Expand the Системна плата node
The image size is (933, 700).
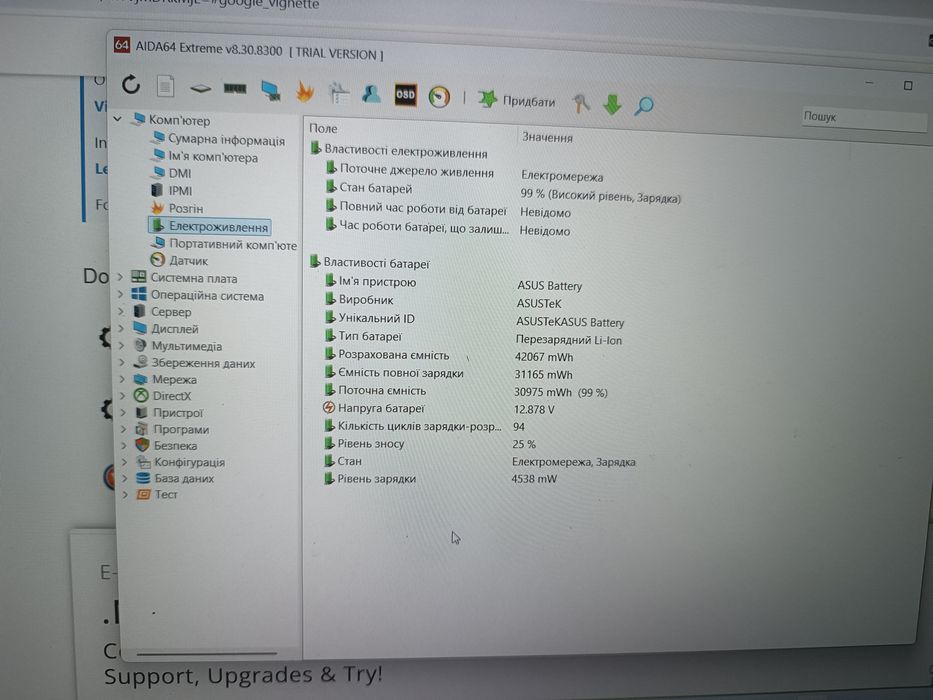120,277
